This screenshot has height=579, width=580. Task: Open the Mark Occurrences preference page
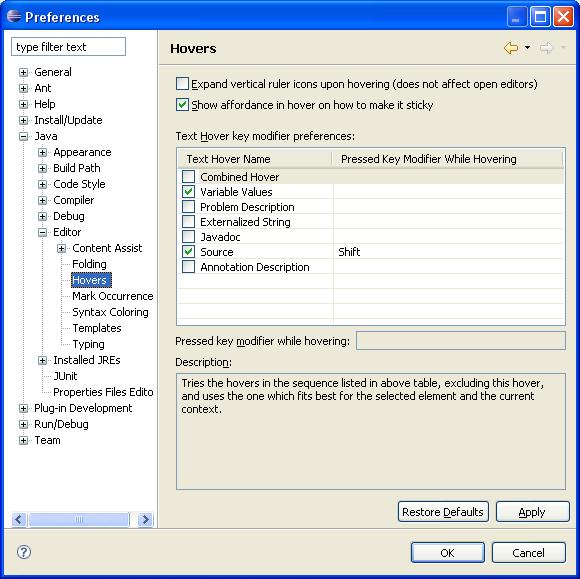click(112, 296)
